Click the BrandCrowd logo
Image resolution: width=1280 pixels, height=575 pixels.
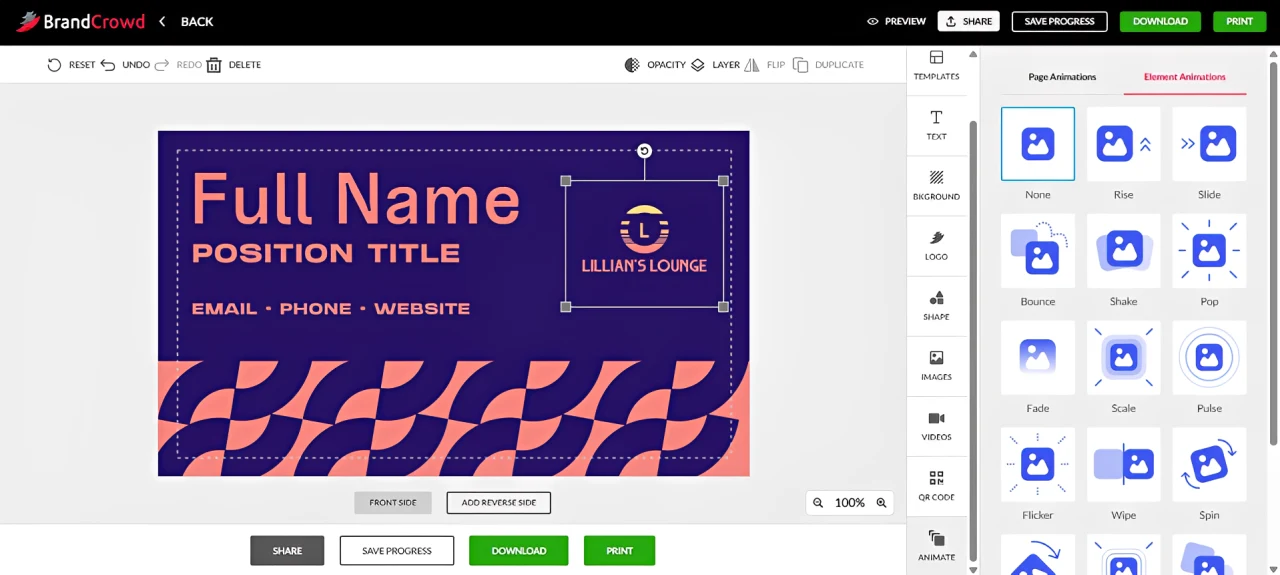tap(80, 21)
